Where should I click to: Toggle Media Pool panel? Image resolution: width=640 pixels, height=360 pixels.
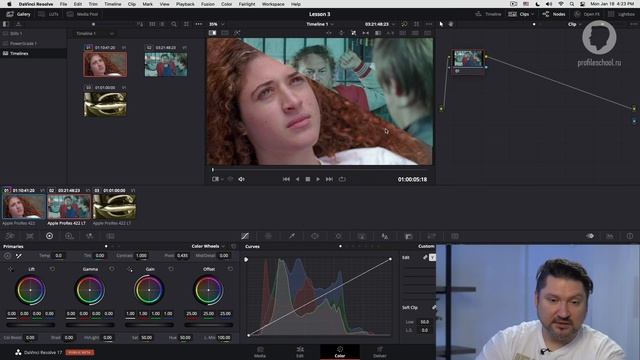click(82, 14)
